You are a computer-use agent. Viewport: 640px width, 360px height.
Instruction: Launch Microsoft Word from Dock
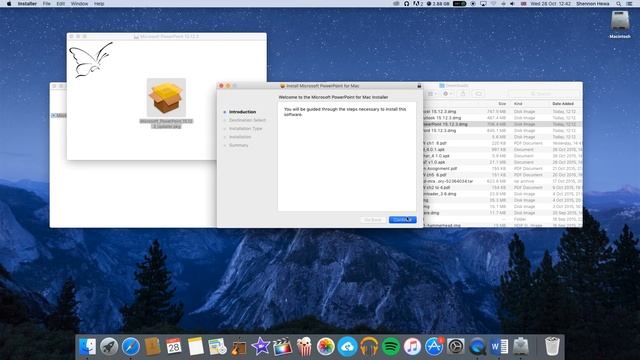pos(499,347)
